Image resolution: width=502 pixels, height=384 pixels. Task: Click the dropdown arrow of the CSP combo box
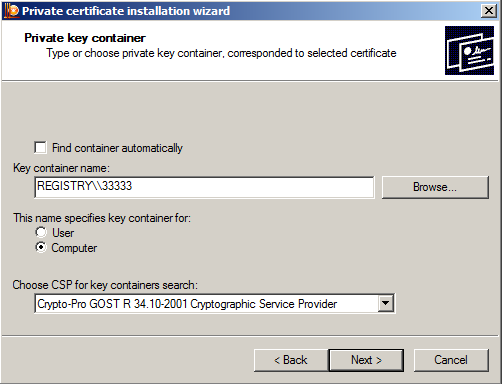point(386,303)
